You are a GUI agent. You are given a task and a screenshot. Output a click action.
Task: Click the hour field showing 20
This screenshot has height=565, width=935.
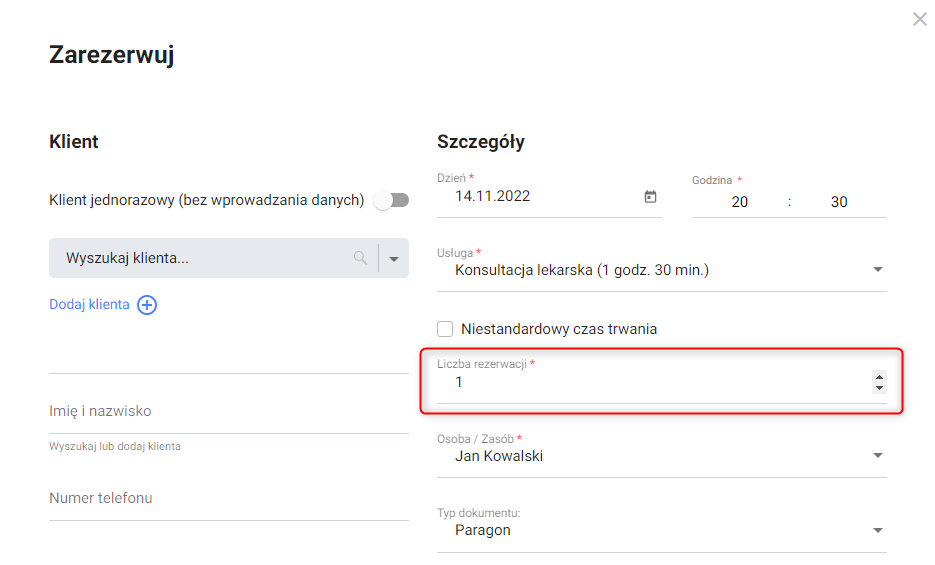tap(739, 202)
